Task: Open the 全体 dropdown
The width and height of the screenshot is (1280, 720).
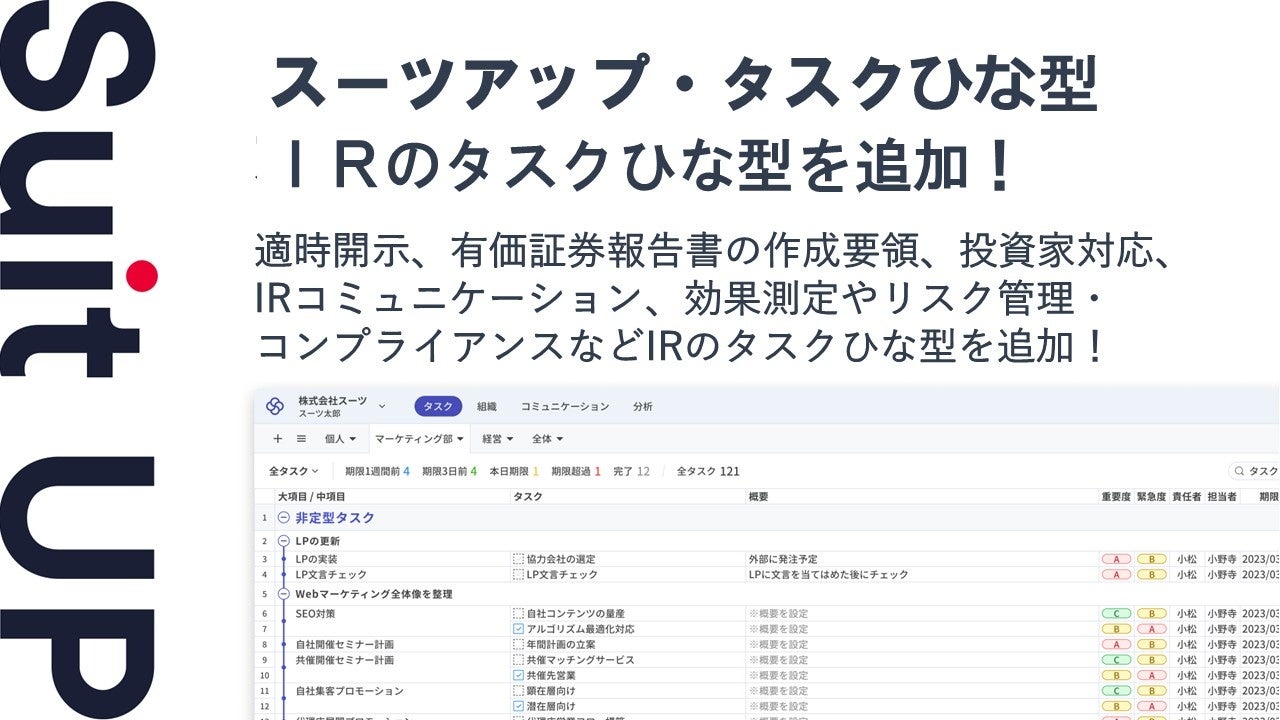Action: tap(547, 438)
